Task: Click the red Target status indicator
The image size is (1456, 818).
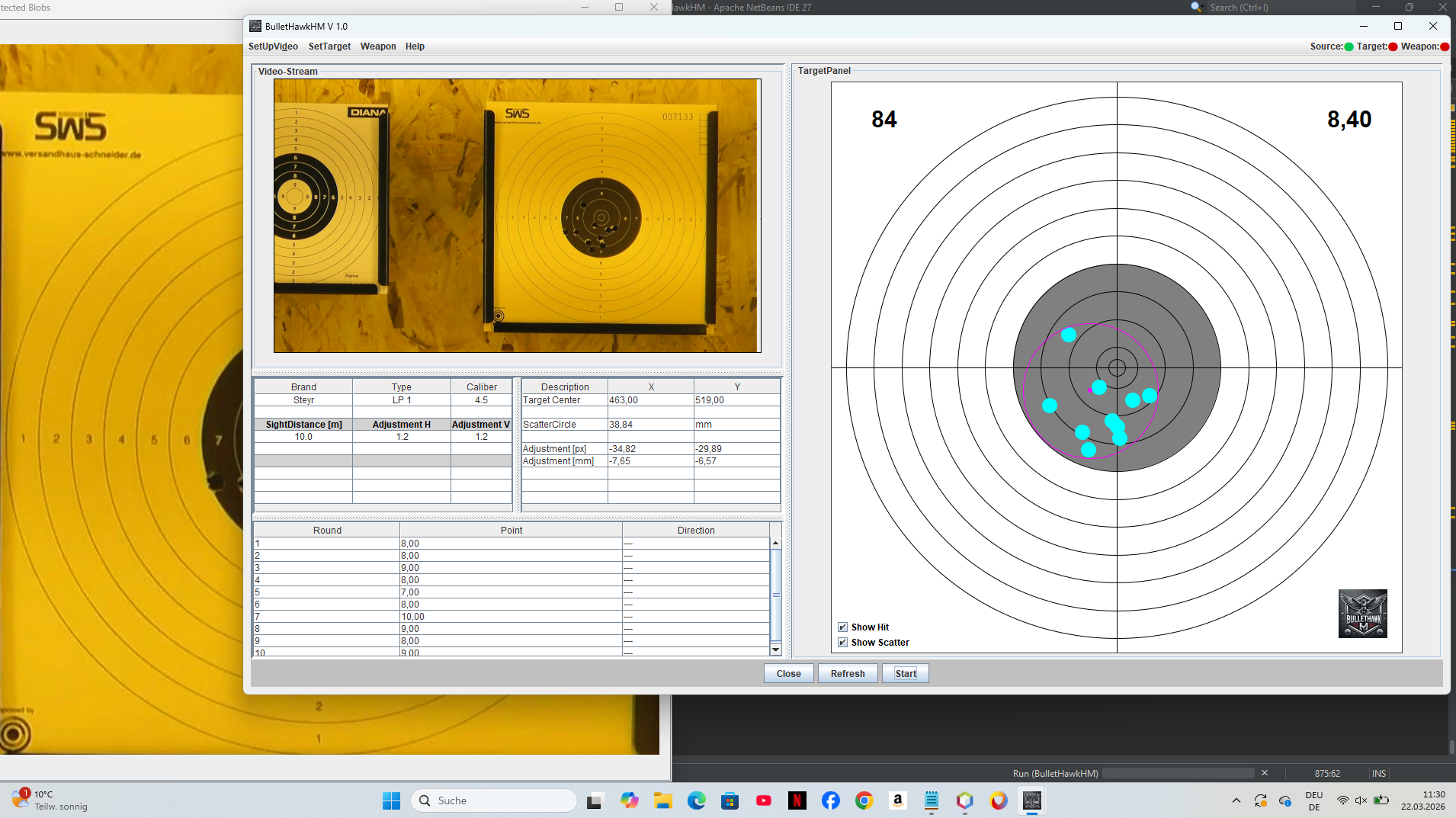Action: [1393, 47]
